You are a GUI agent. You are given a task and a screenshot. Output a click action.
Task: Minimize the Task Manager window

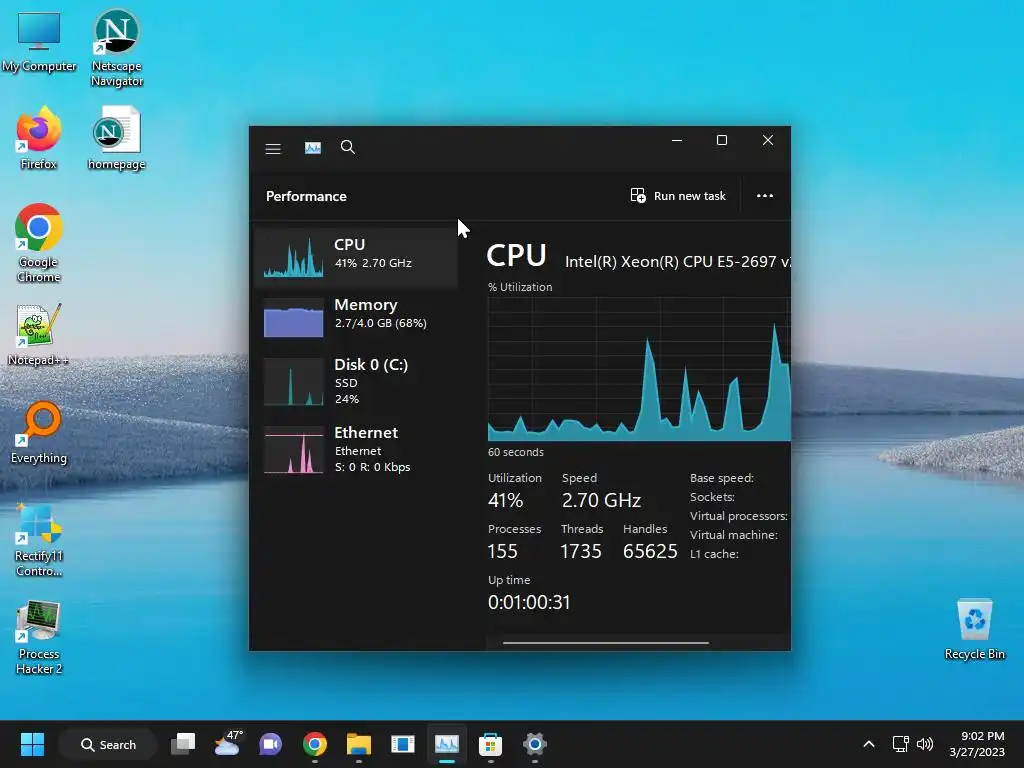[x=677, y=140]
